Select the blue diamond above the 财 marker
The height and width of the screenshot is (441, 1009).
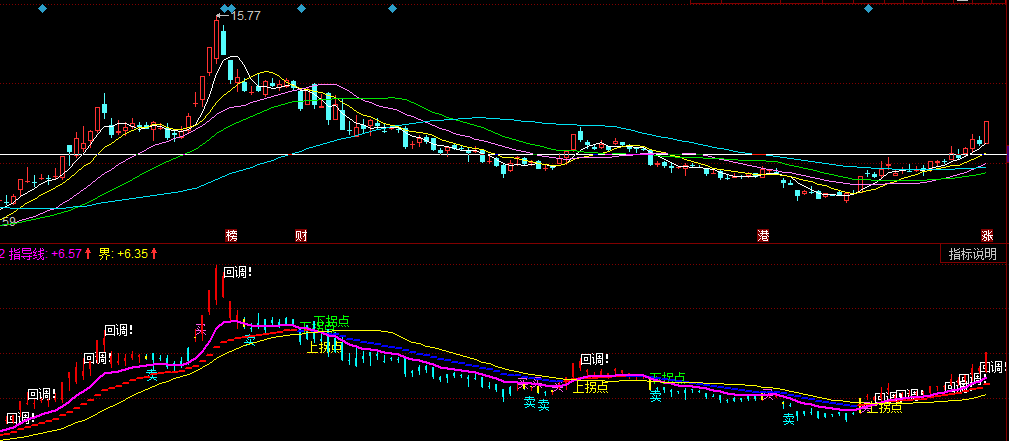(x=301, y=8)
